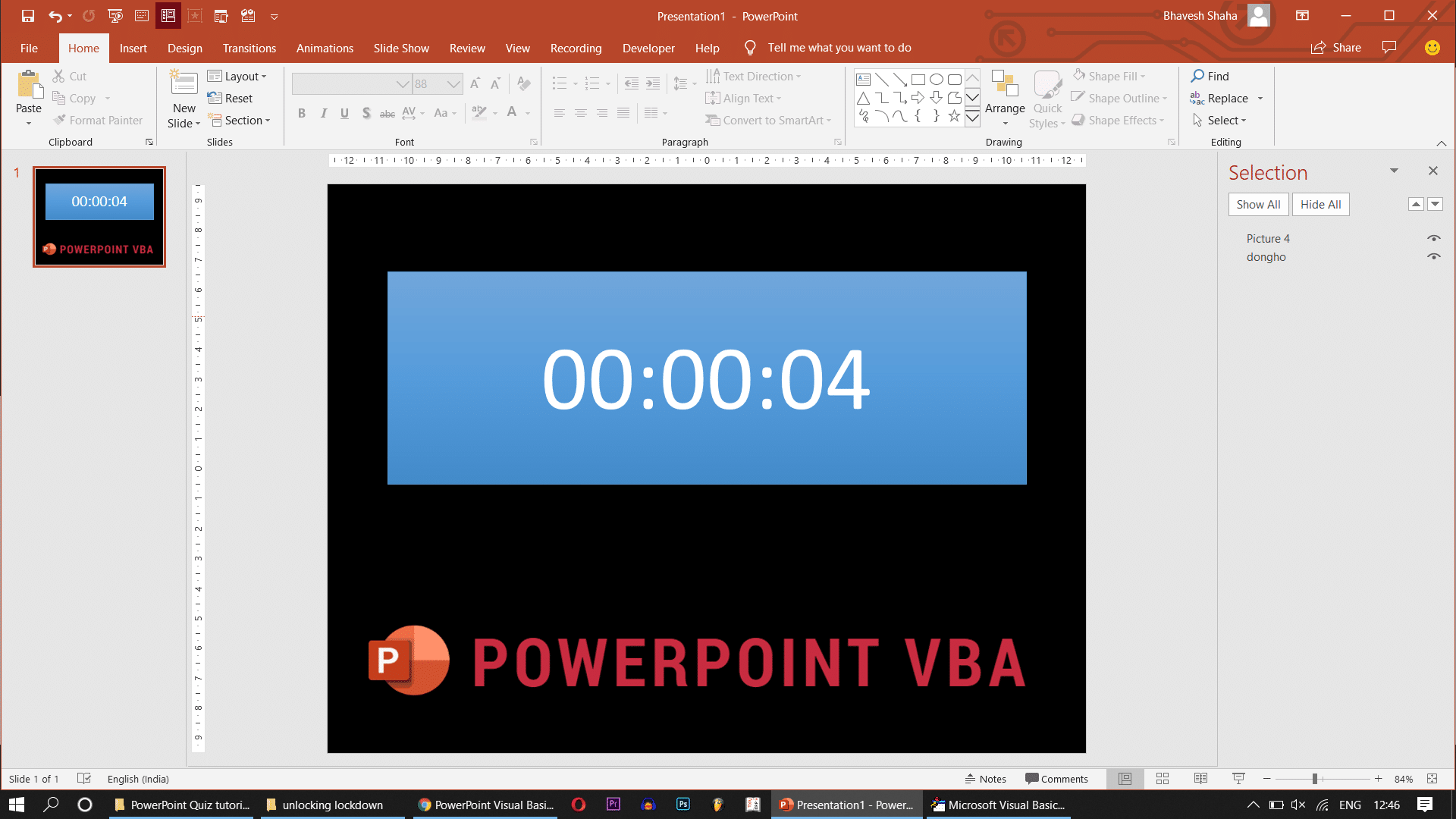
Task: Expand the Section dropdown
Action: tap(269, 120)
